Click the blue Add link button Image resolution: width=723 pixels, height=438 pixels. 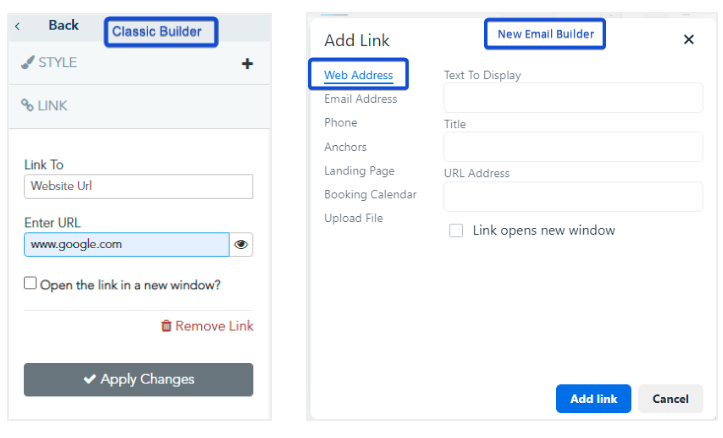click(x=593, y=399)
